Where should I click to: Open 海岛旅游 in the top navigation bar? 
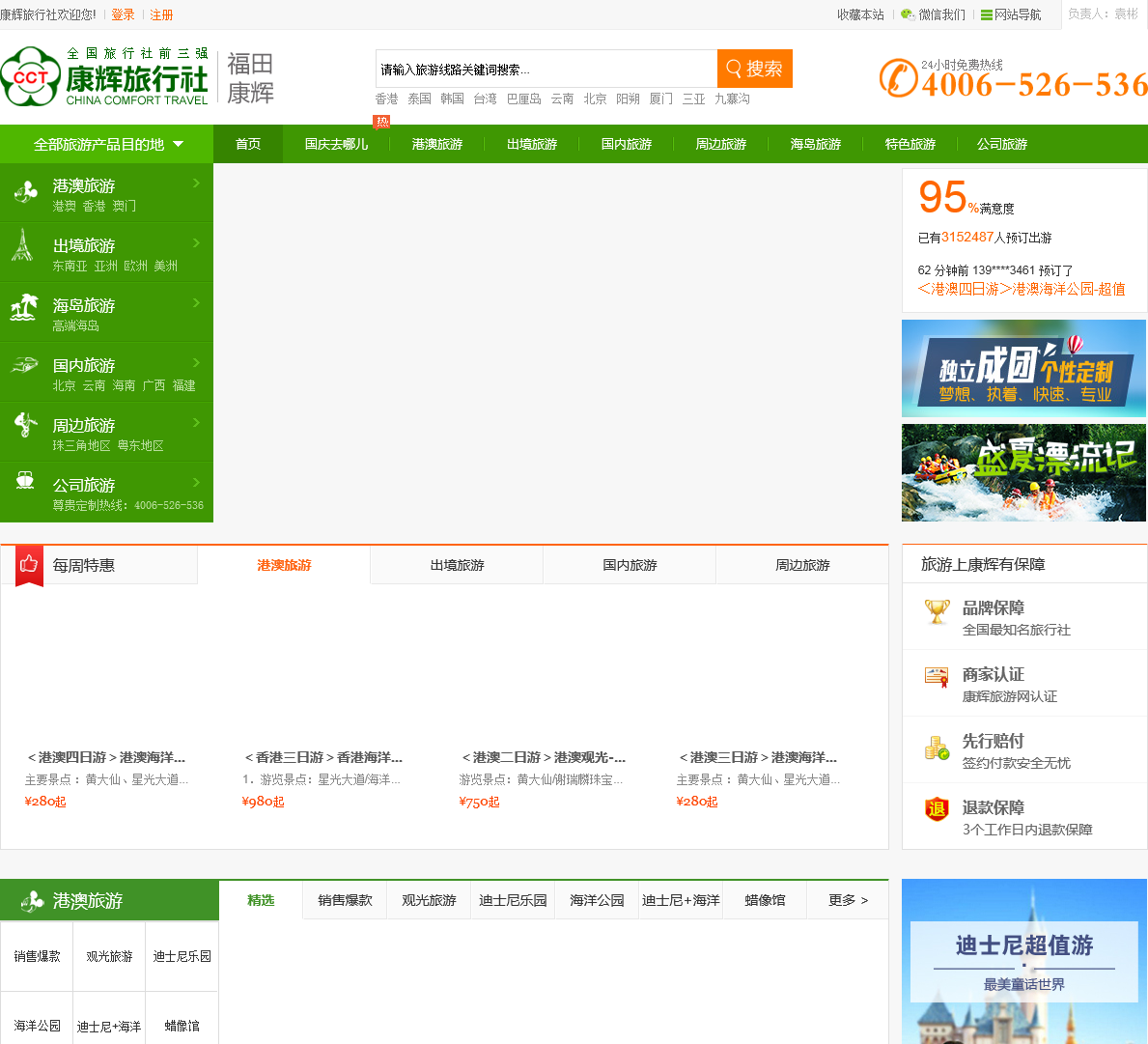tap(816, 144)
